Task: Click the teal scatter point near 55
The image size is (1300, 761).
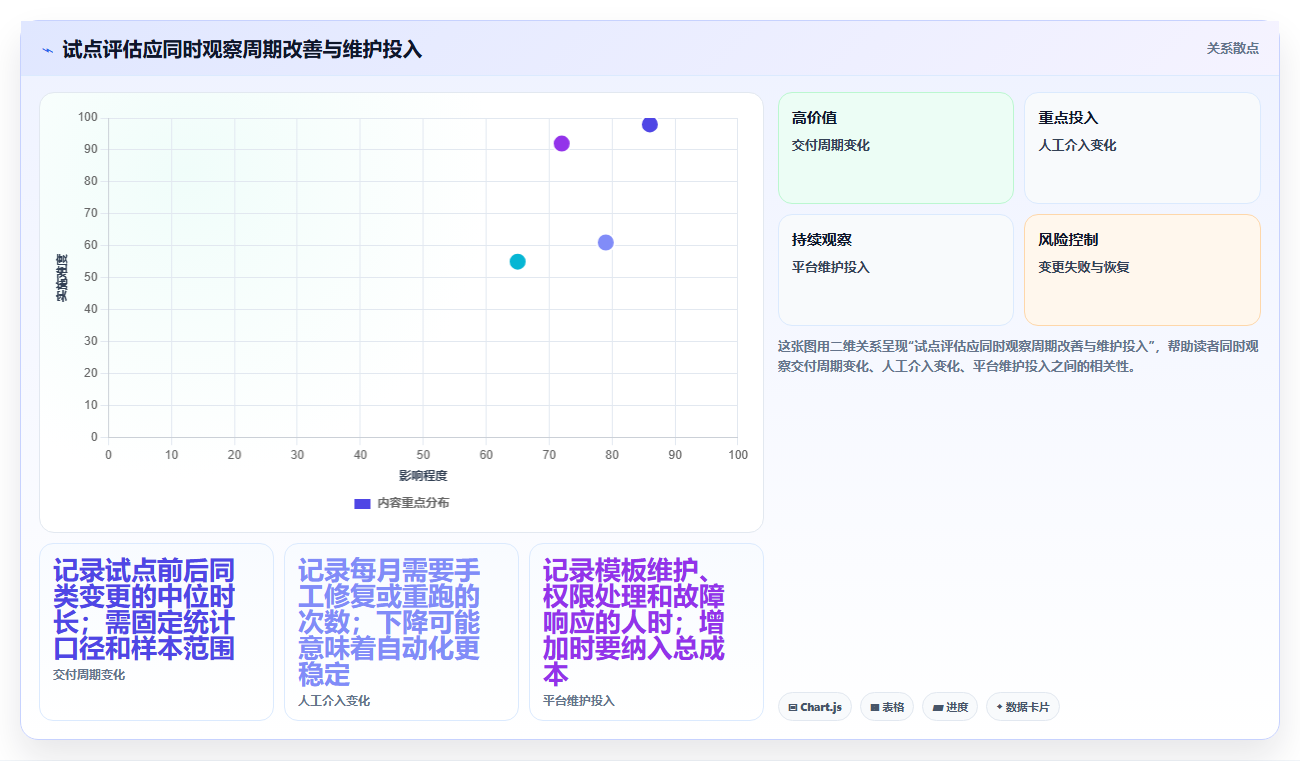Action: (x=517, y=262)
